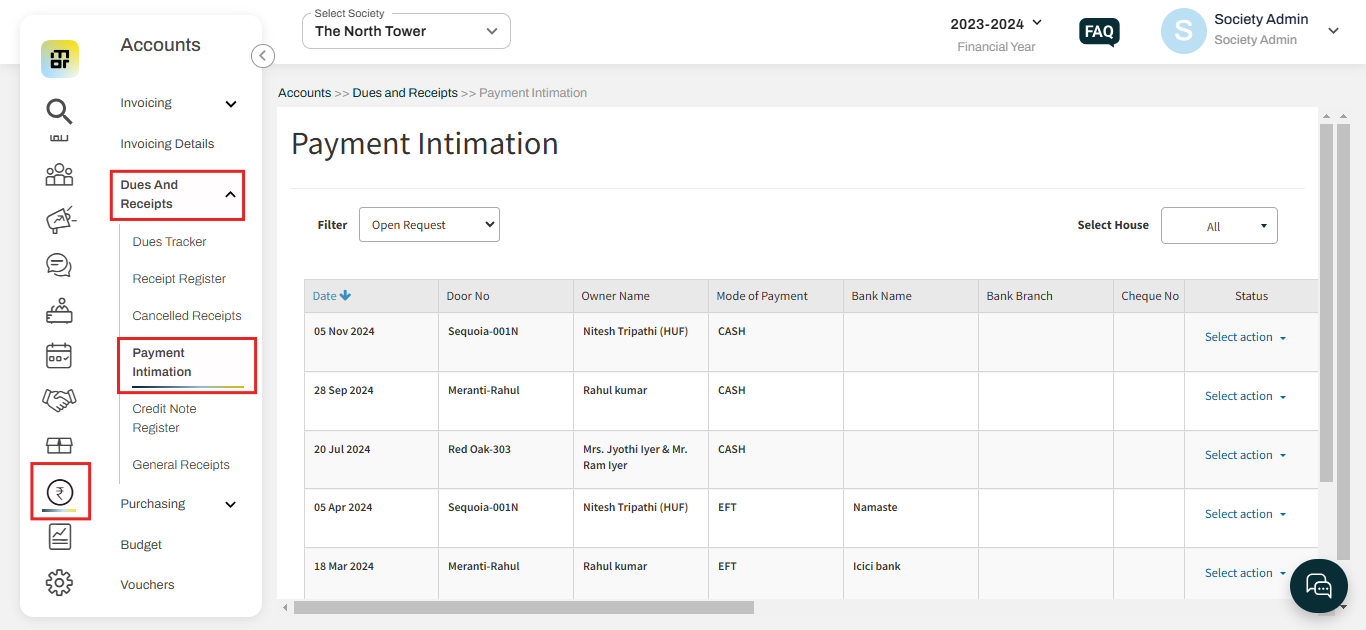Click Dues and Receipts in the breadcrumb

click(x=405, y=92)
